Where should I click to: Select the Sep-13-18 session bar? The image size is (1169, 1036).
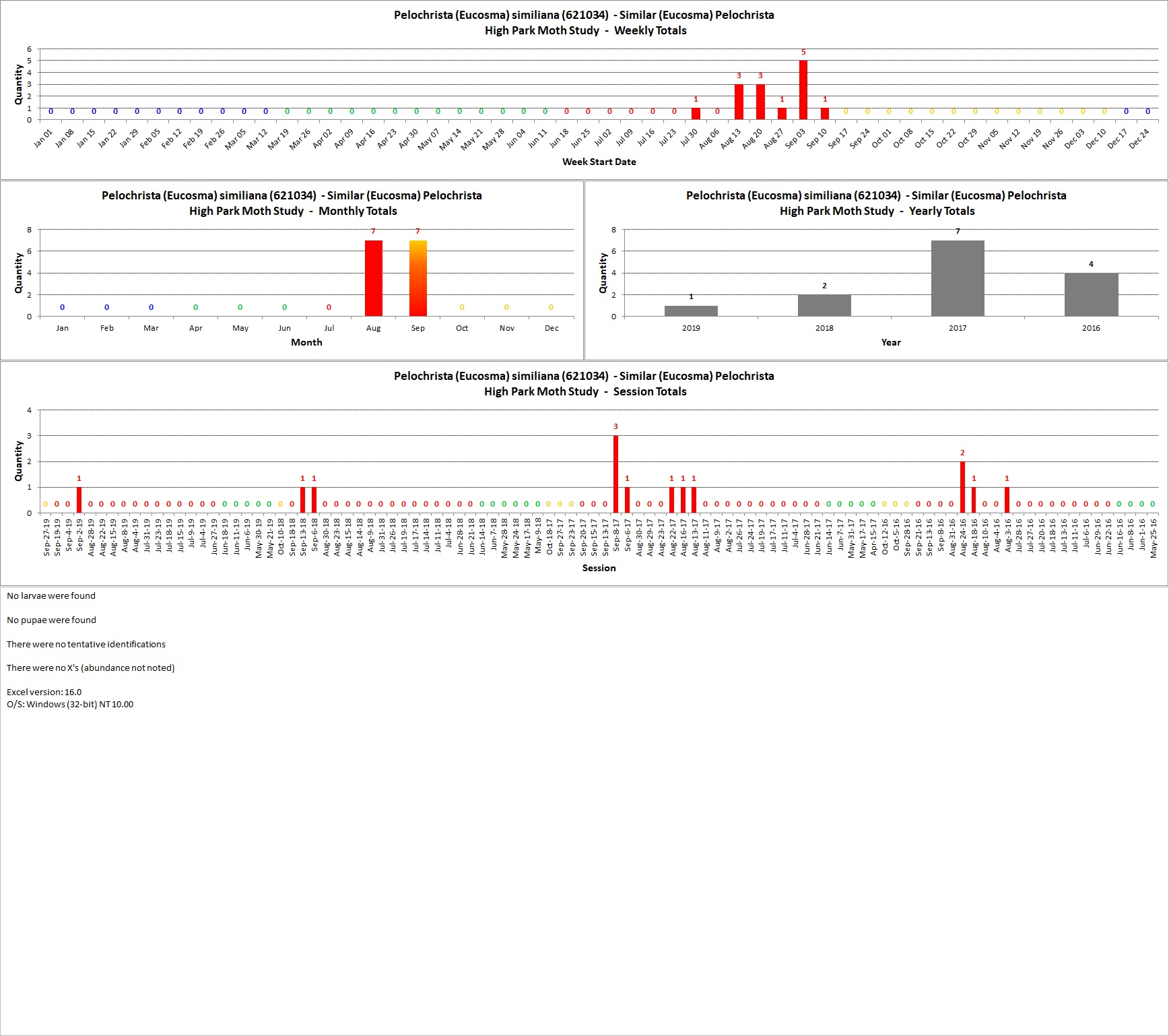click(302, 500)
